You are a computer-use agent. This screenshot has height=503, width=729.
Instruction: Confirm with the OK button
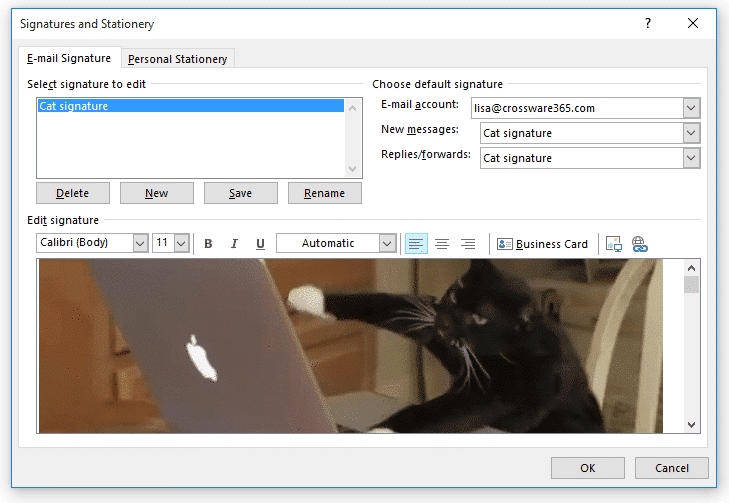(588, 468)
